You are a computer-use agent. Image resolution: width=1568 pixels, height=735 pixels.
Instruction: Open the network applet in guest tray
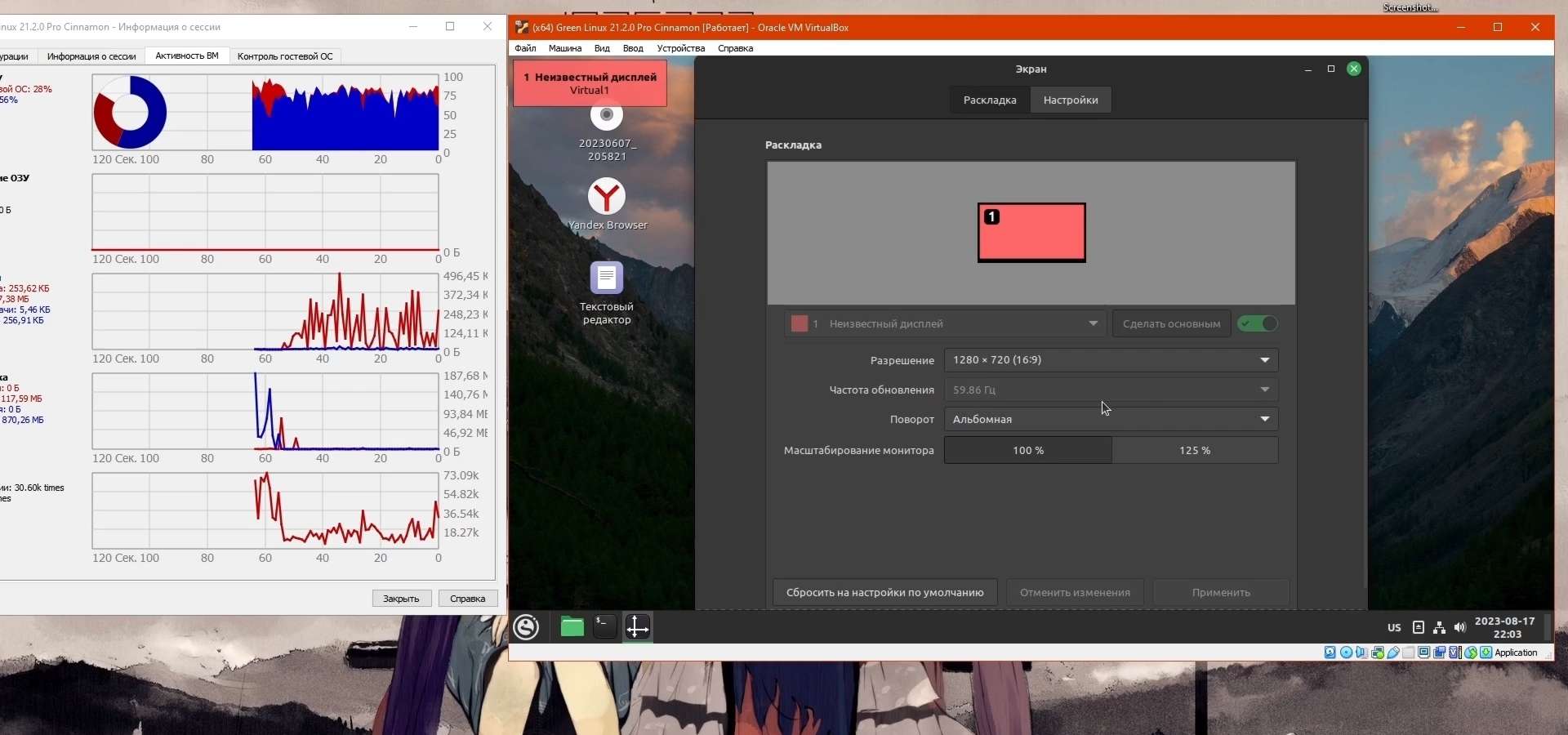1439,628
